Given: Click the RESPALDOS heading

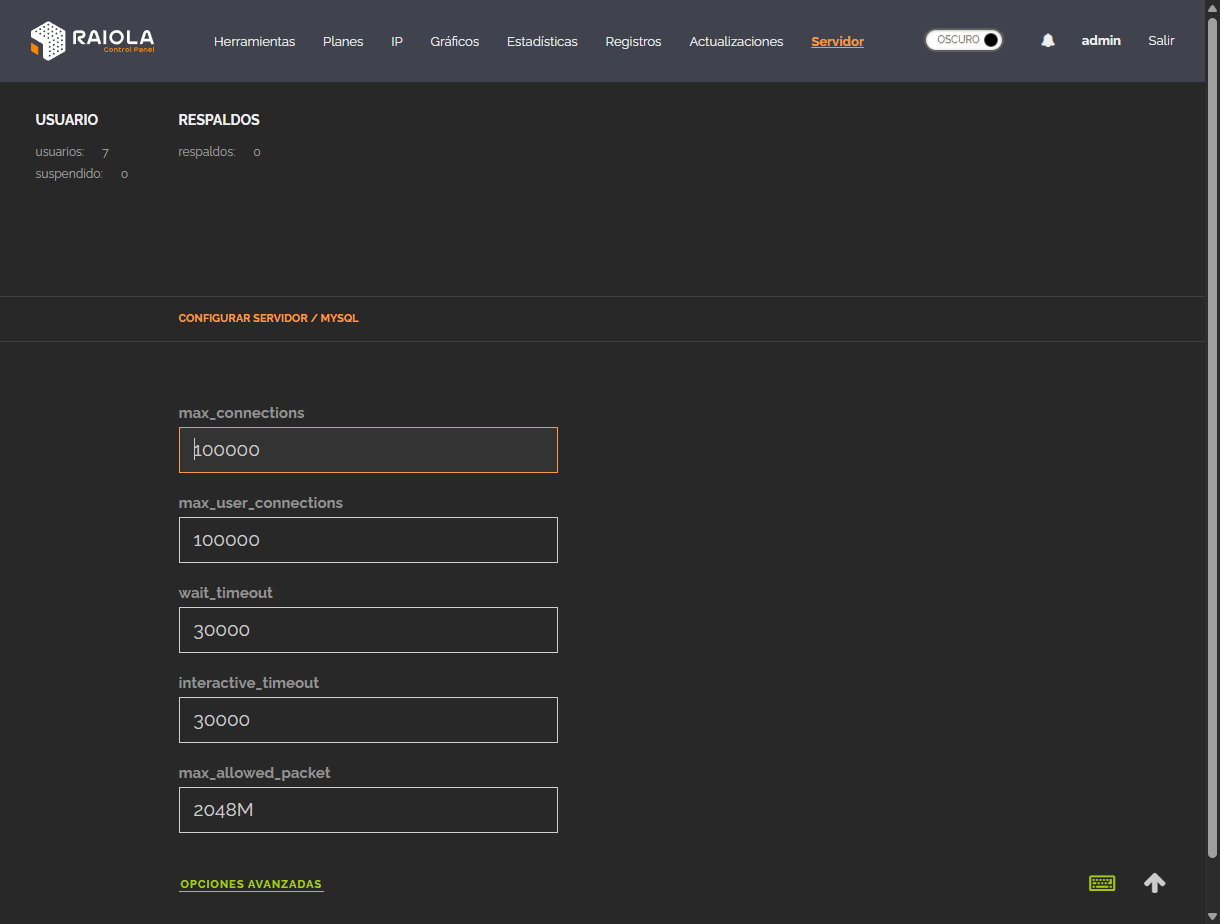Looking at the screenshot, I should pyautogui.click(x=219, y=120).
